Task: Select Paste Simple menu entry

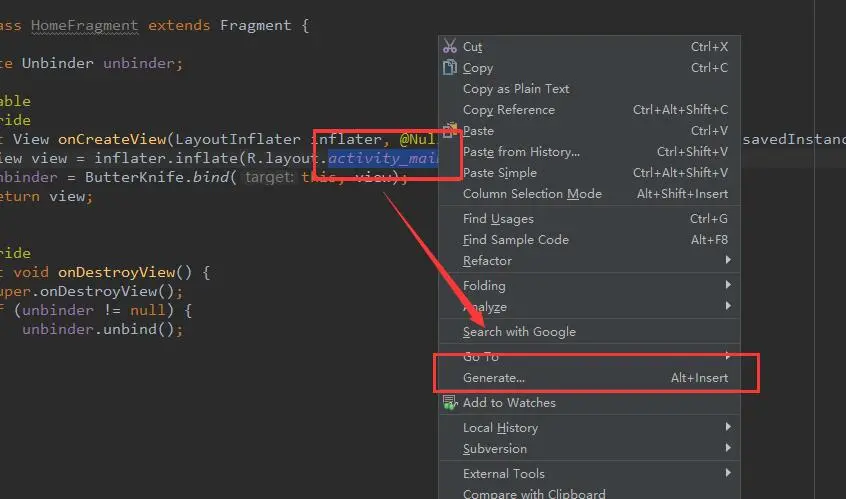Action: pyautogui.click(x=590, y=173)
